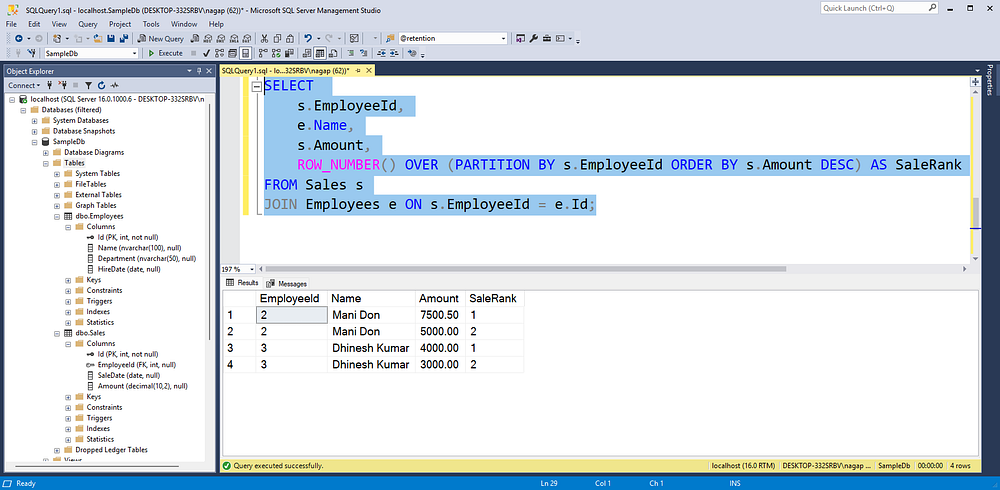Click the Save All icon
Image resolution: width=1000 pixels, height=490 pixels.
pyautogui.click(x=124, y=38)
